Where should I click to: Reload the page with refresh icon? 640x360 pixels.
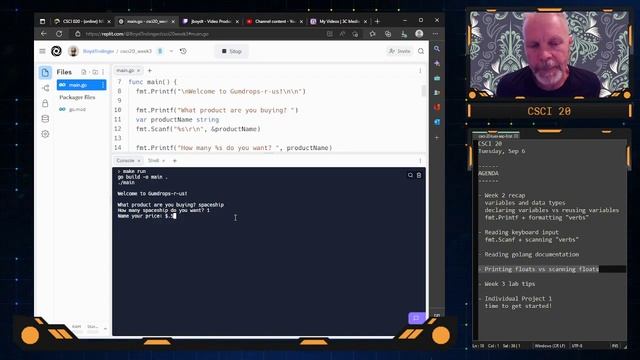click(x=59, y=34)
